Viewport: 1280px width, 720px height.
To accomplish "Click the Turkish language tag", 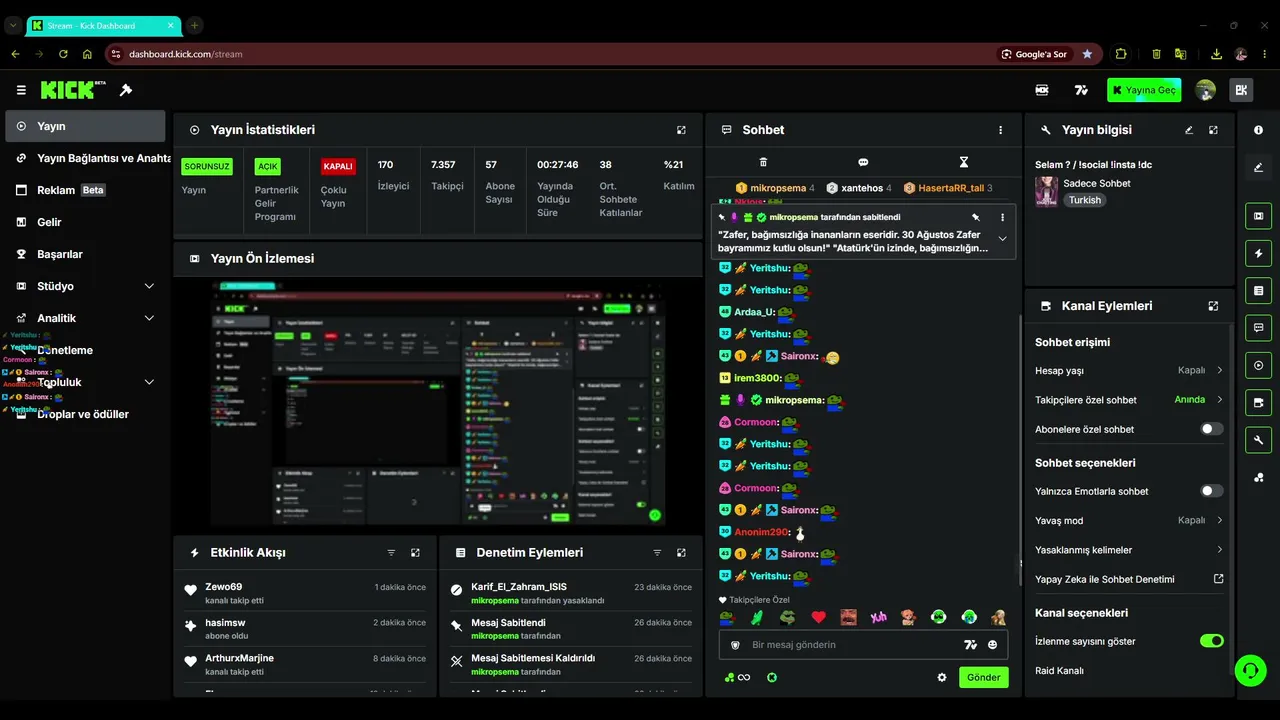I will pyautogui.click(x=1084, y=200).
